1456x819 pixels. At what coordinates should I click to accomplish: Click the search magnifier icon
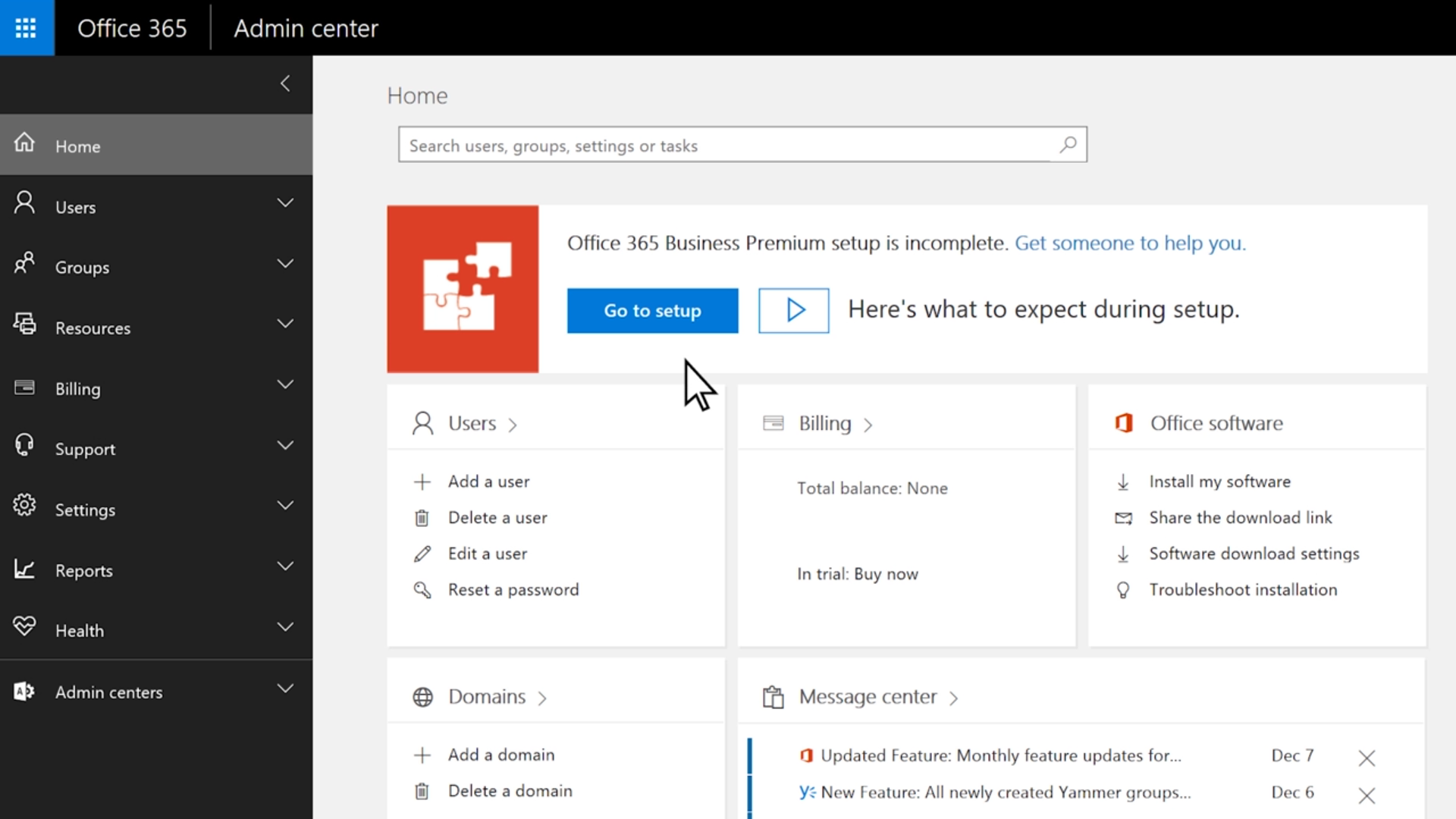pos(1068,144)
